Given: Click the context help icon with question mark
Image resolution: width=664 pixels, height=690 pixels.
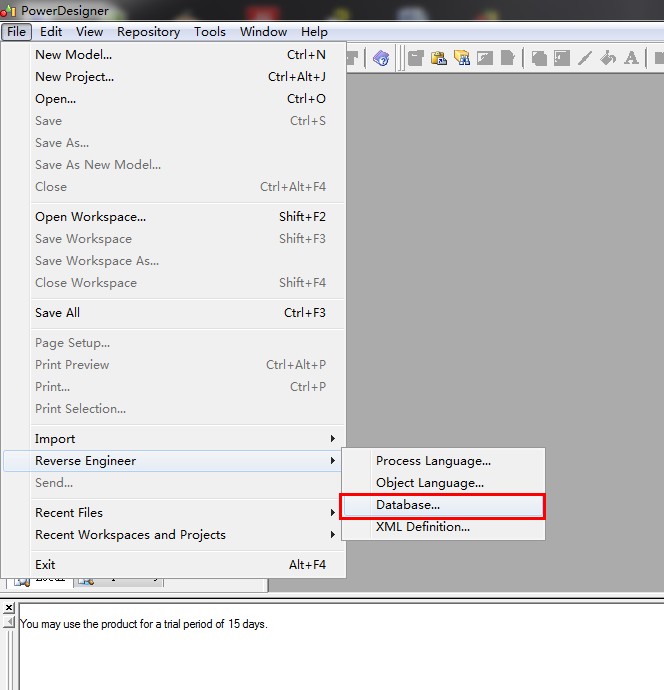Looking at the screenshot, I should (x=381, y=58).
